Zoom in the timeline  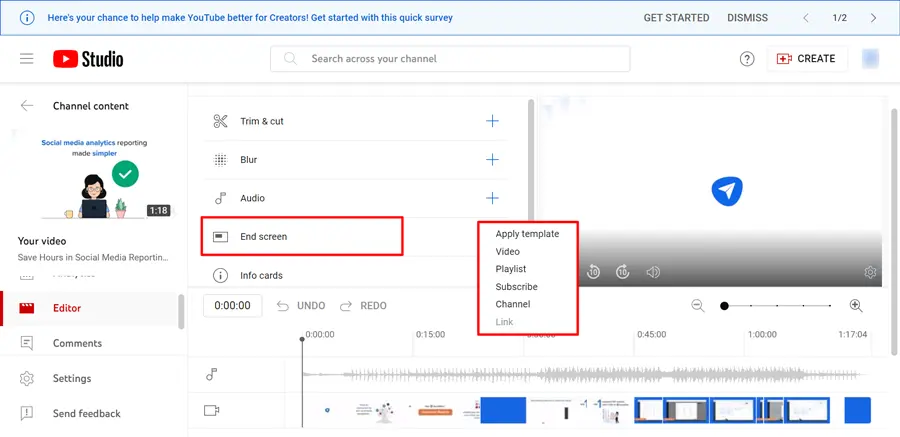(x=856, y=306)
